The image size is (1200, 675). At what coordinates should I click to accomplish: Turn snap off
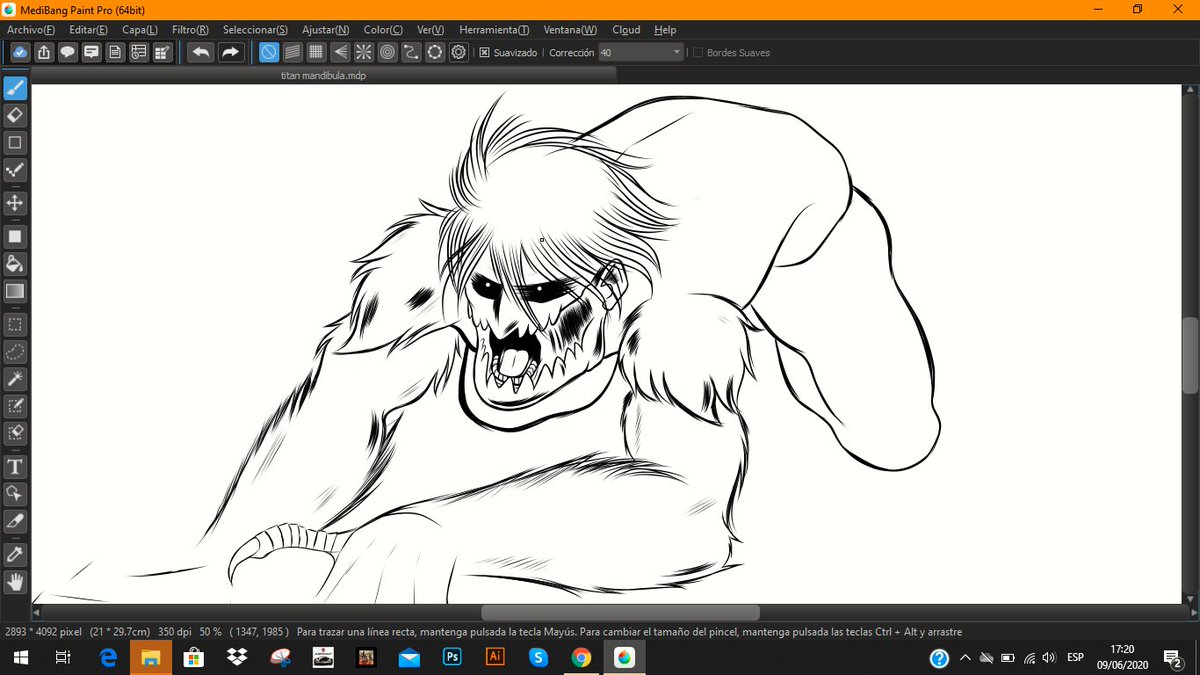(269, 52)
